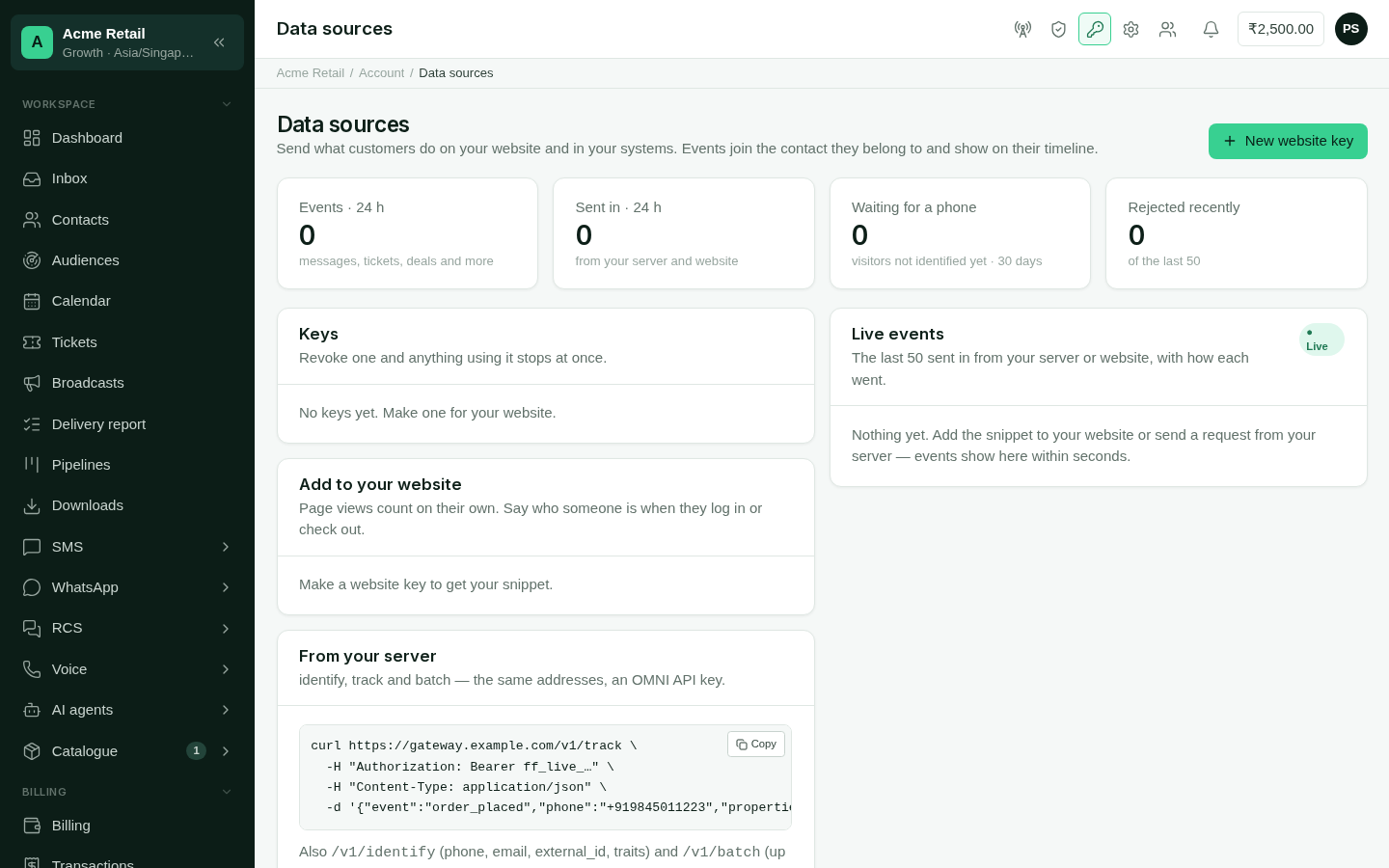Viewport: 1389px width, 868px height.
Task: Click the ₹2,500.00 balance
Action: pos(1281,29)
